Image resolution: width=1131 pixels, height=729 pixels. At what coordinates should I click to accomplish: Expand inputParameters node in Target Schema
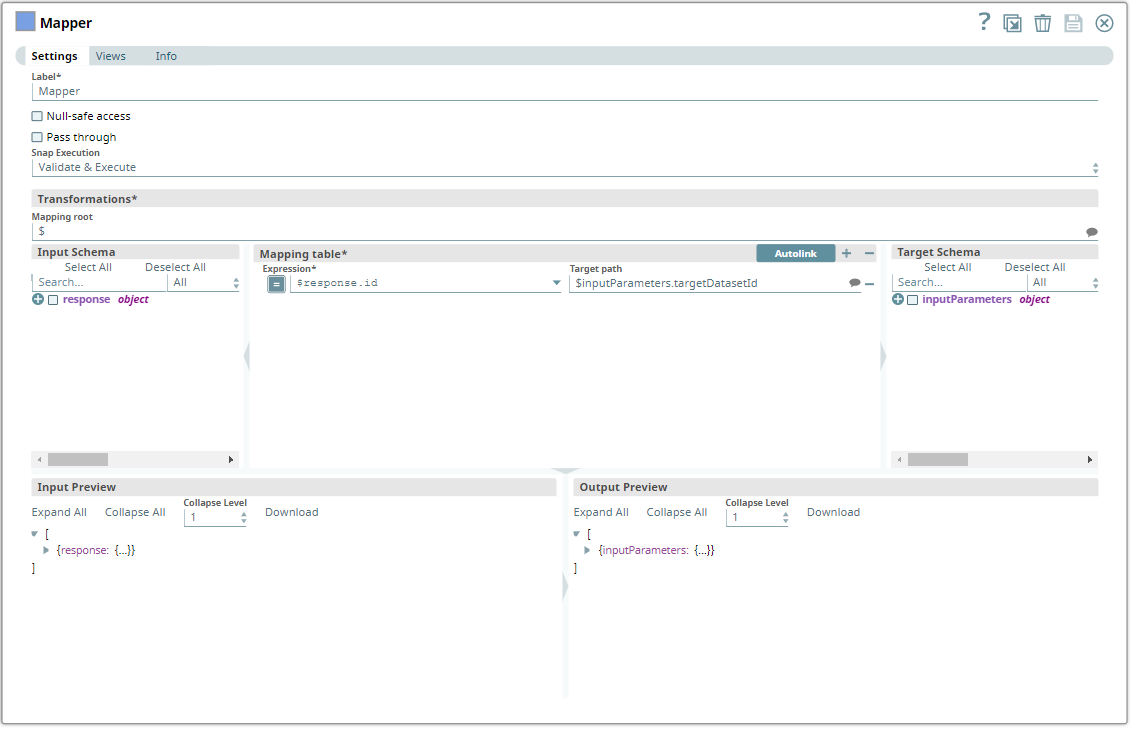coord(898,299)
